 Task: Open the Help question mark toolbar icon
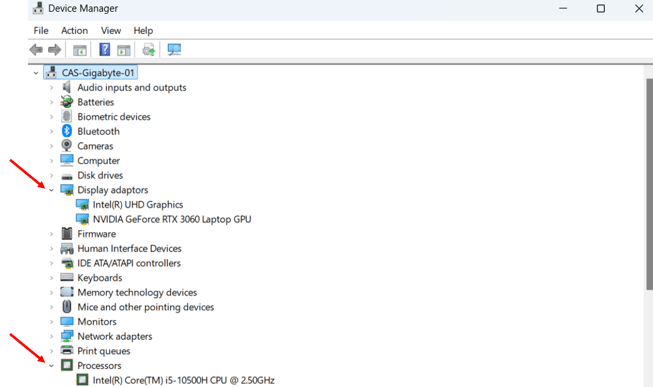point(105,50)
